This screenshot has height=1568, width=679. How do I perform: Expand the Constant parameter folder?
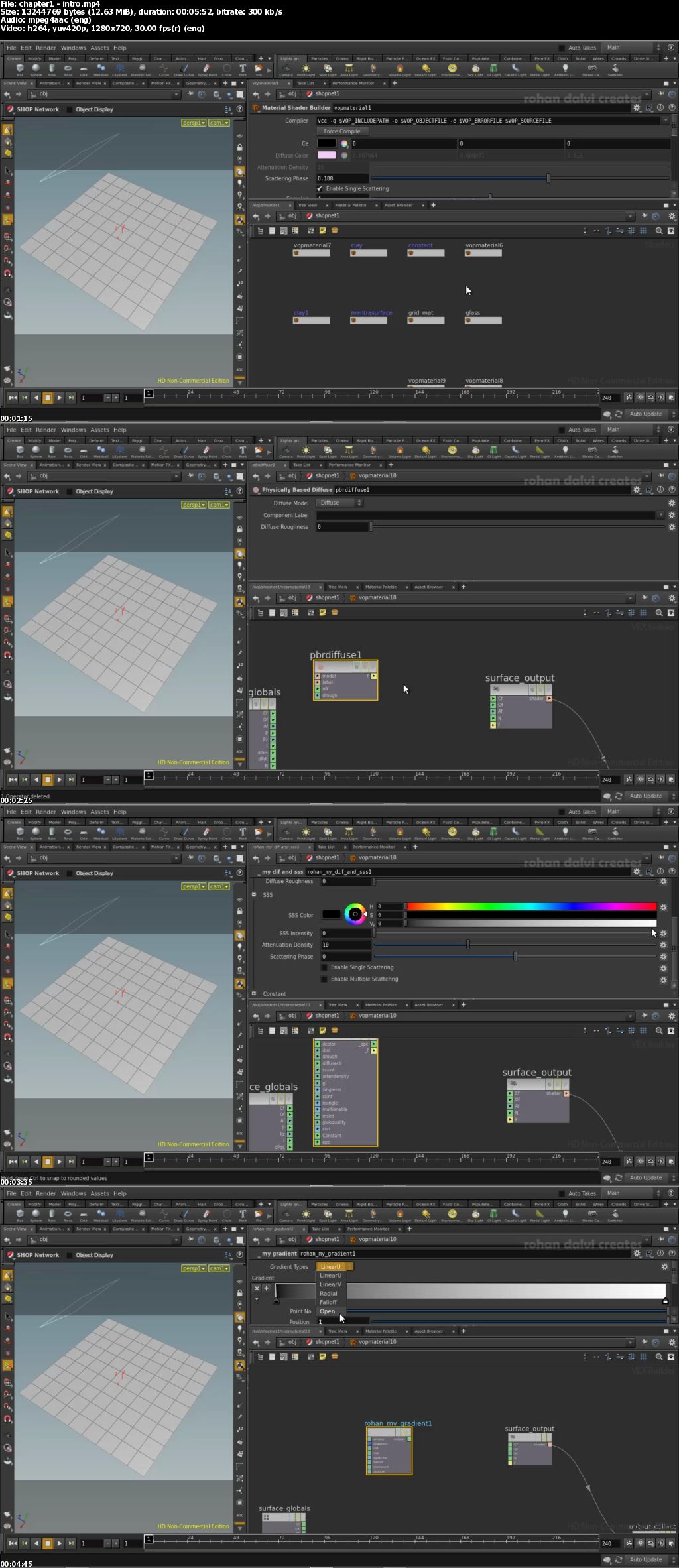tap(254, 993)
